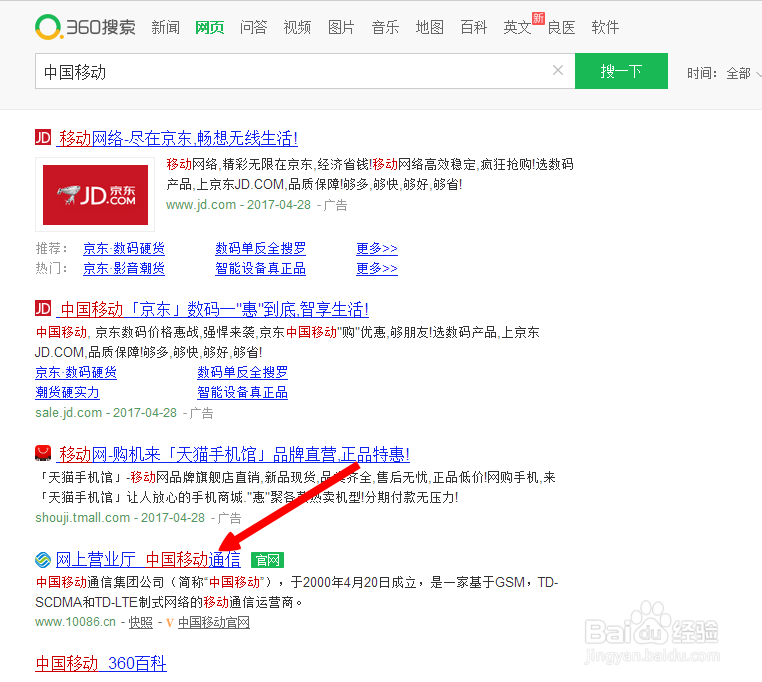Open 数码单反全搜罗 under sale.jd.com result
Screen dimensions: 762x682
242,372
